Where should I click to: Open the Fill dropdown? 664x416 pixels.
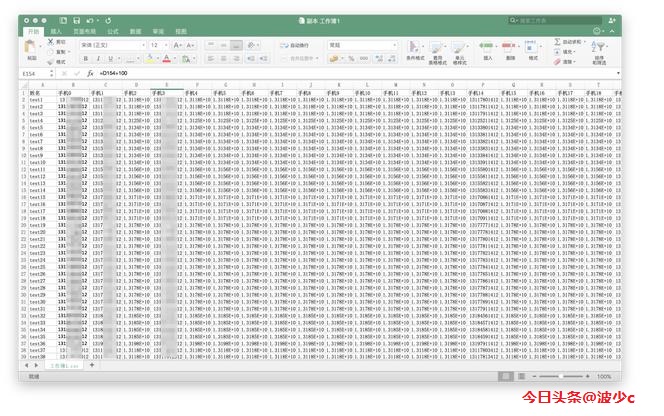coord(565,52)
